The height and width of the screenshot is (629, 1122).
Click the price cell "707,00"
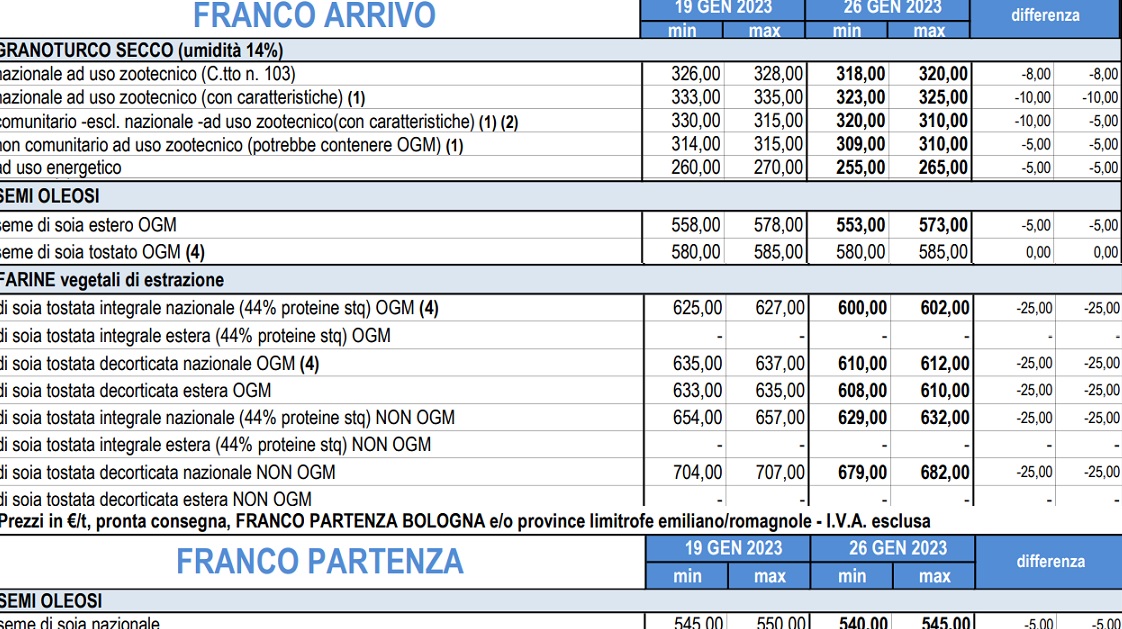coord(780,472)
